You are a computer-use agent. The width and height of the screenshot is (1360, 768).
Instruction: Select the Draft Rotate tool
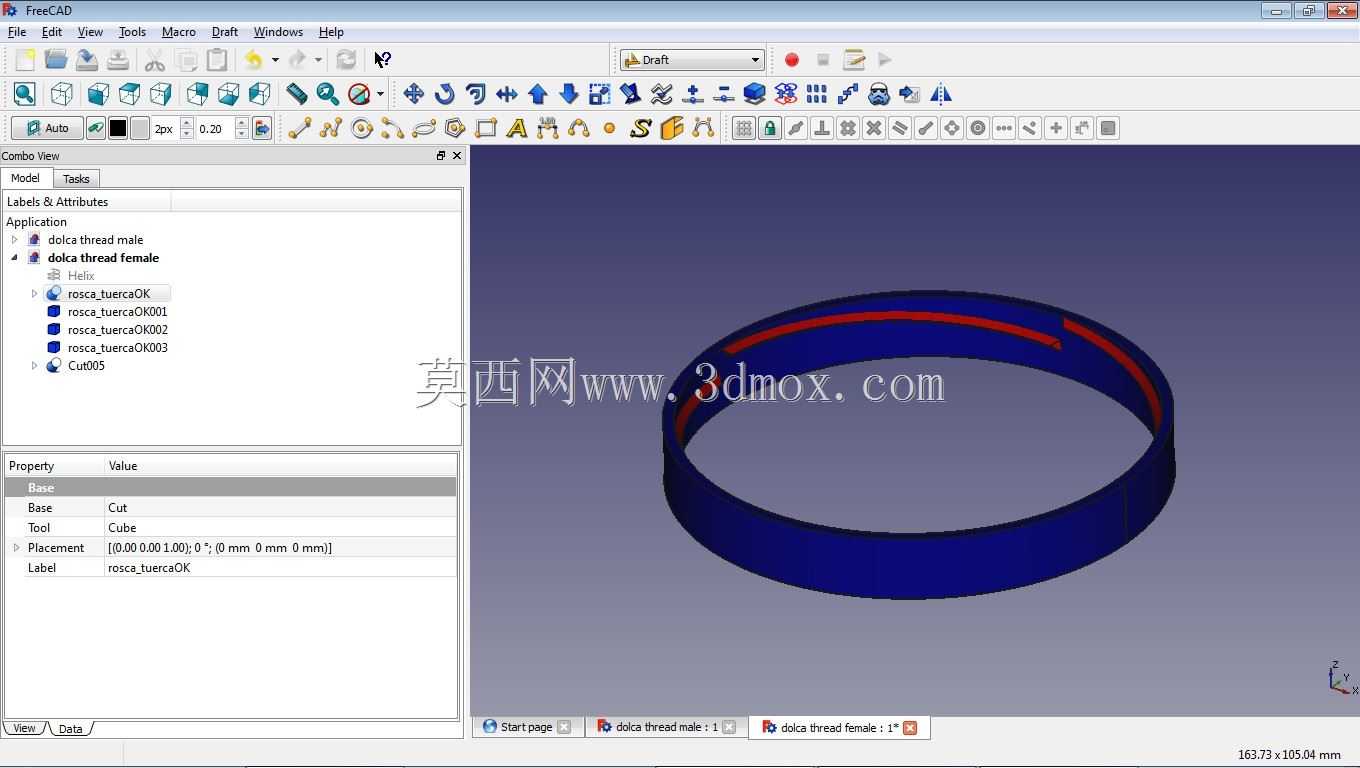point(444,94)
